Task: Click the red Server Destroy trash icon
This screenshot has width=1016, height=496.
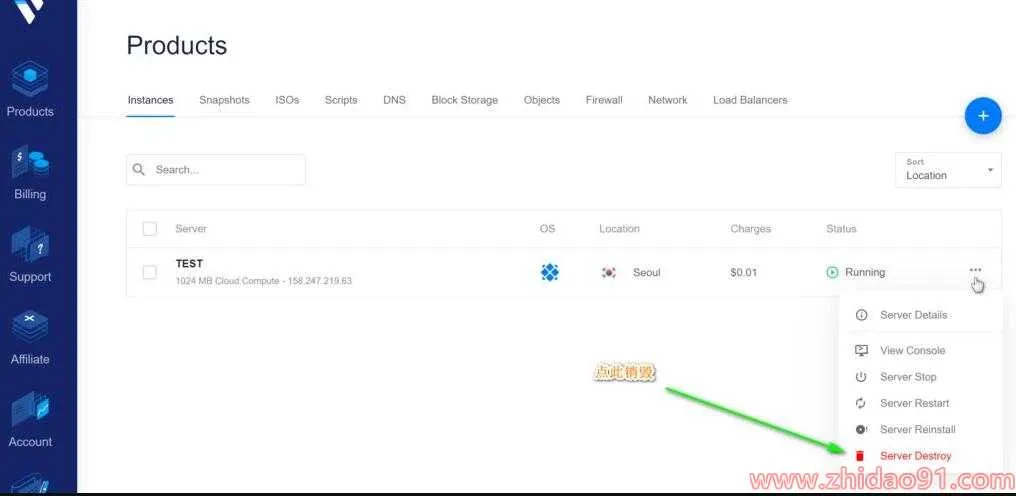Action: click(860, 456)
